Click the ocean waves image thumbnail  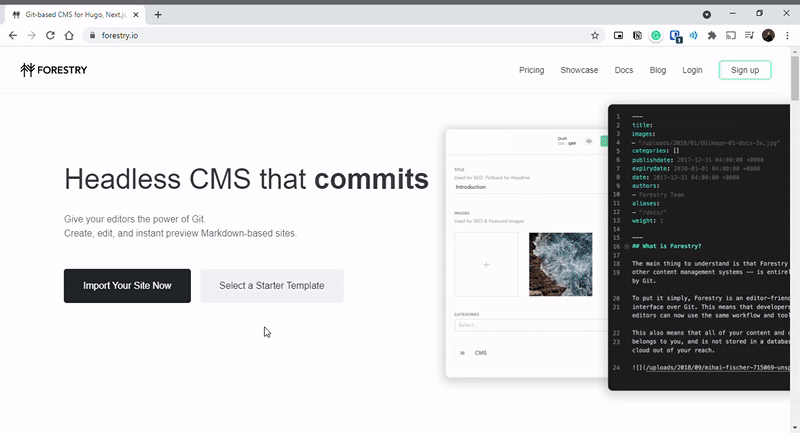(561, 264)
